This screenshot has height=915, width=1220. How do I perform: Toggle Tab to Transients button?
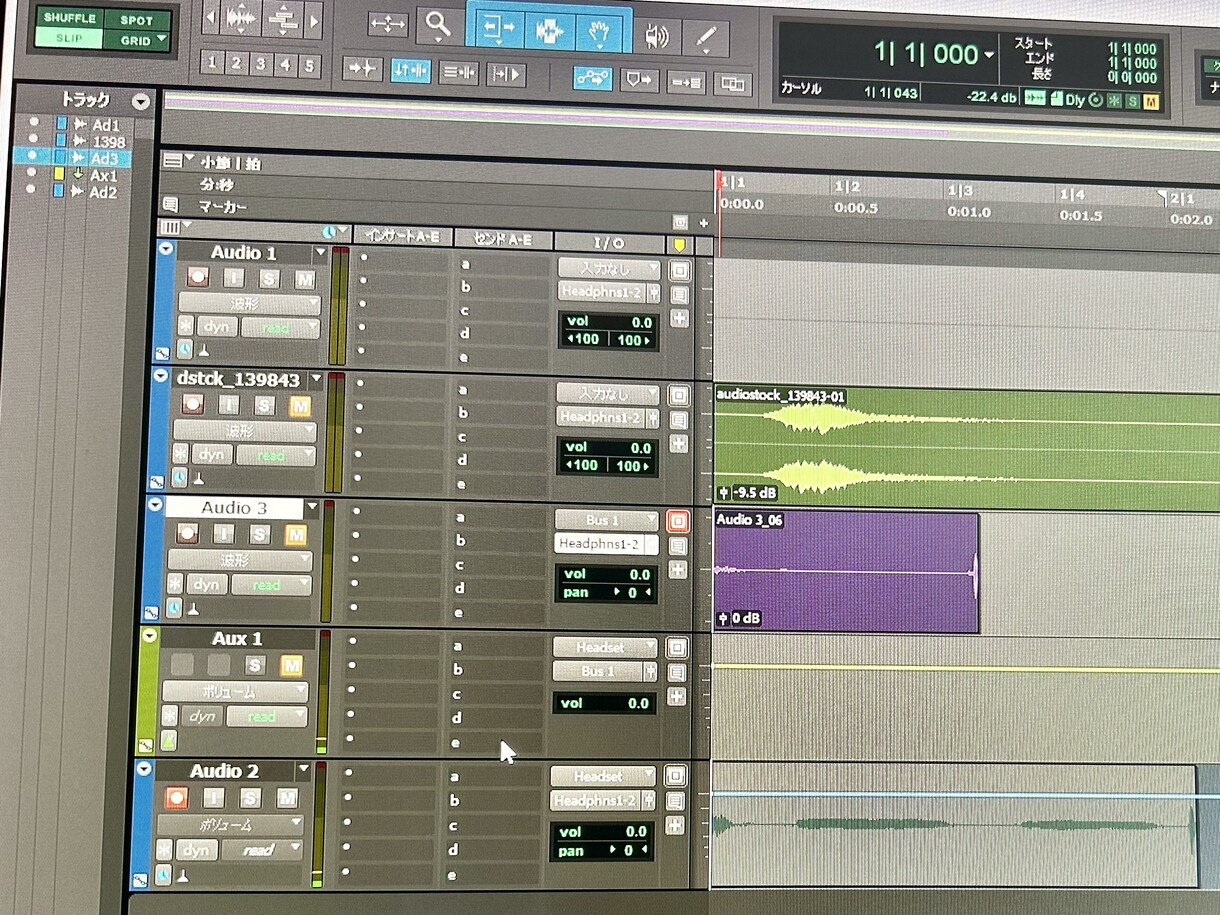click(362, 68)
